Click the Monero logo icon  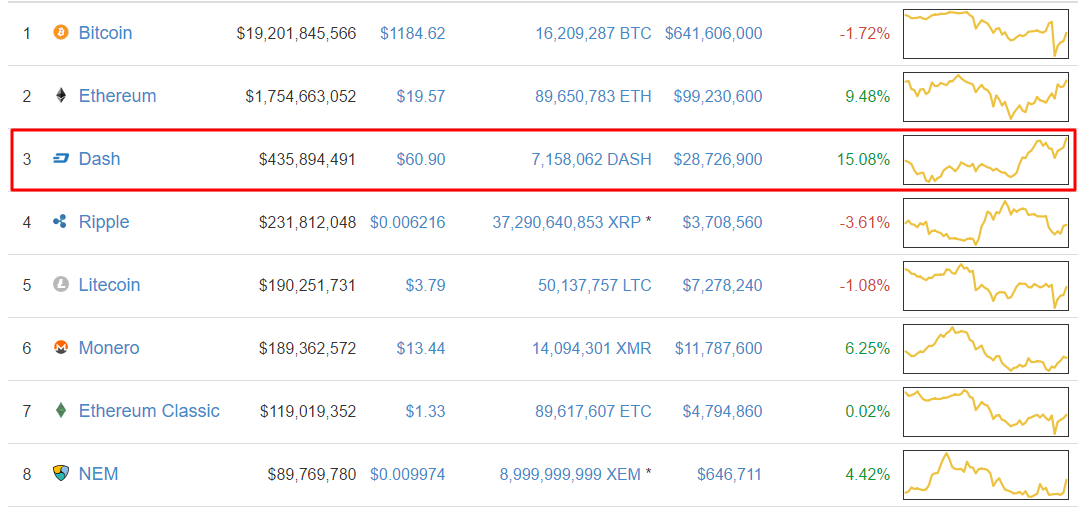tap(61, 348)
